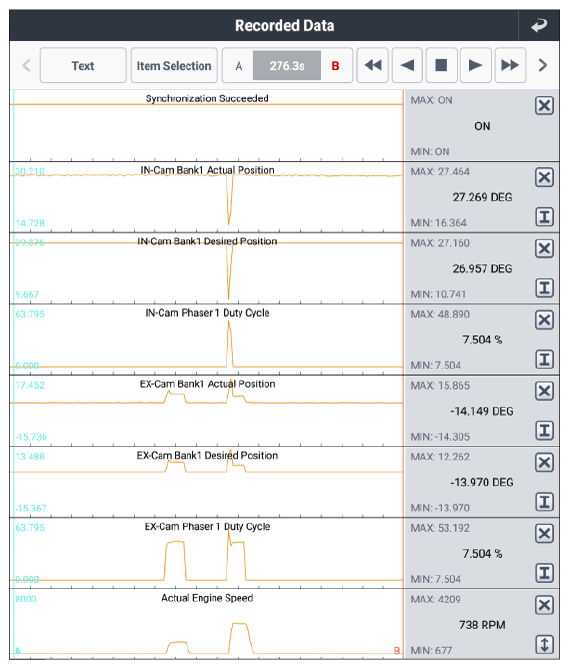Open Item Selection
The height and width of the screenshot is (669, 569).
point(174,65)
